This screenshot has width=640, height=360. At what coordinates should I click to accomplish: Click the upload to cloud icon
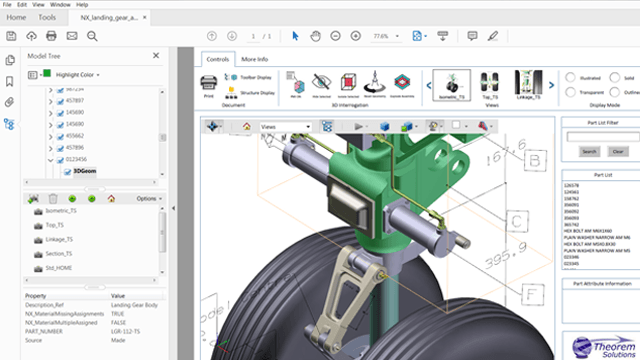point(31,36)
